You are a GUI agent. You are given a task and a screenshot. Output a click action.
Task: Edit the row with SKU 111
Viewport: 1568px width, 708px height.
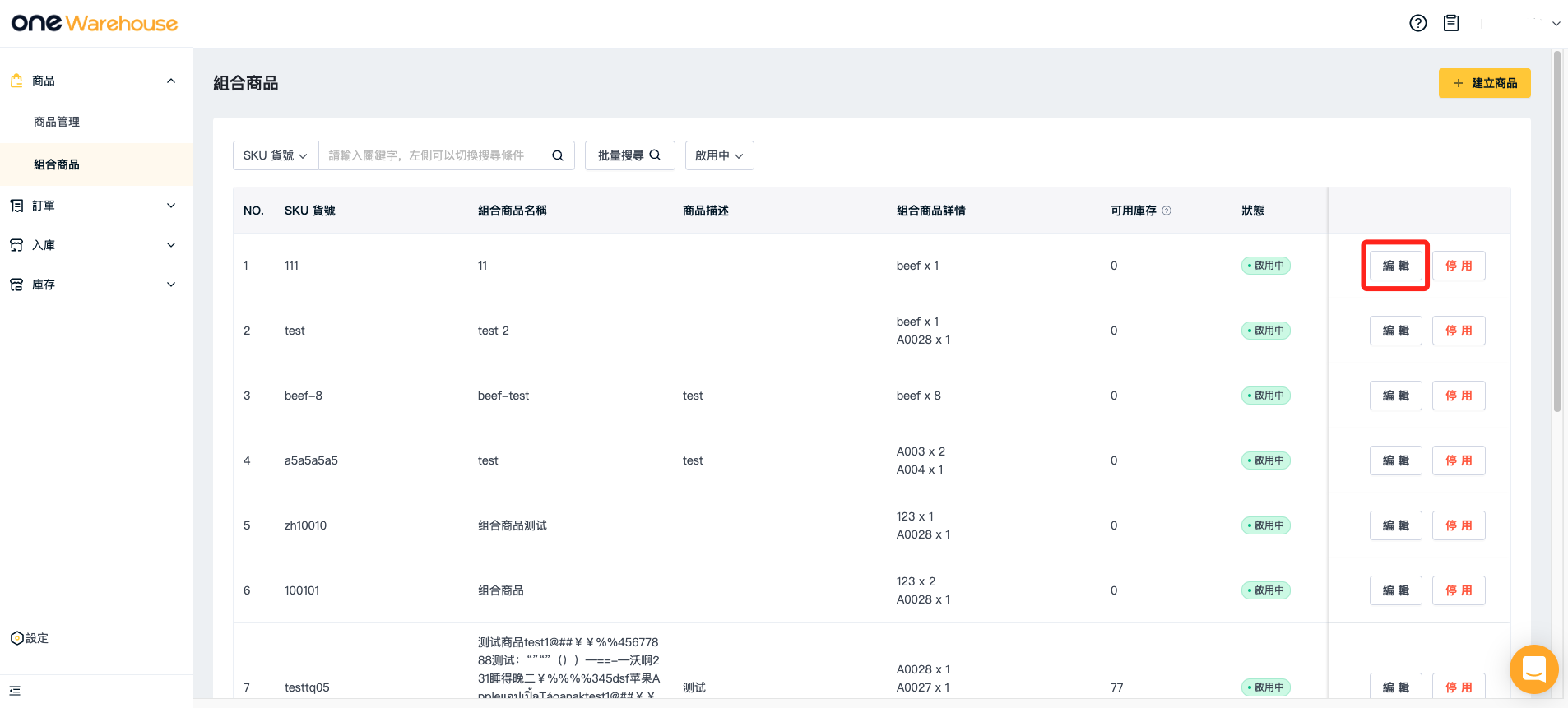1396,266
